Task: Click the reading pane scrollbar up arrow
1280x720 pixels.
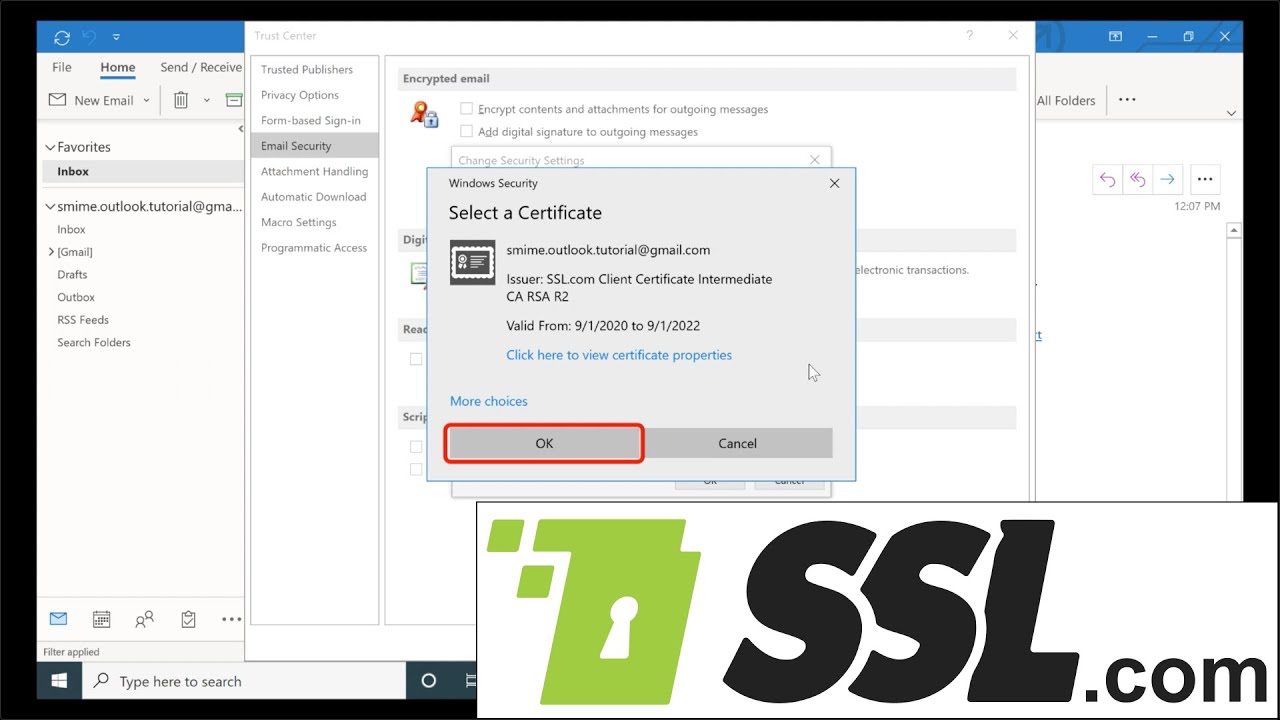Action: pyautogui.click(x=1234, y=231)
